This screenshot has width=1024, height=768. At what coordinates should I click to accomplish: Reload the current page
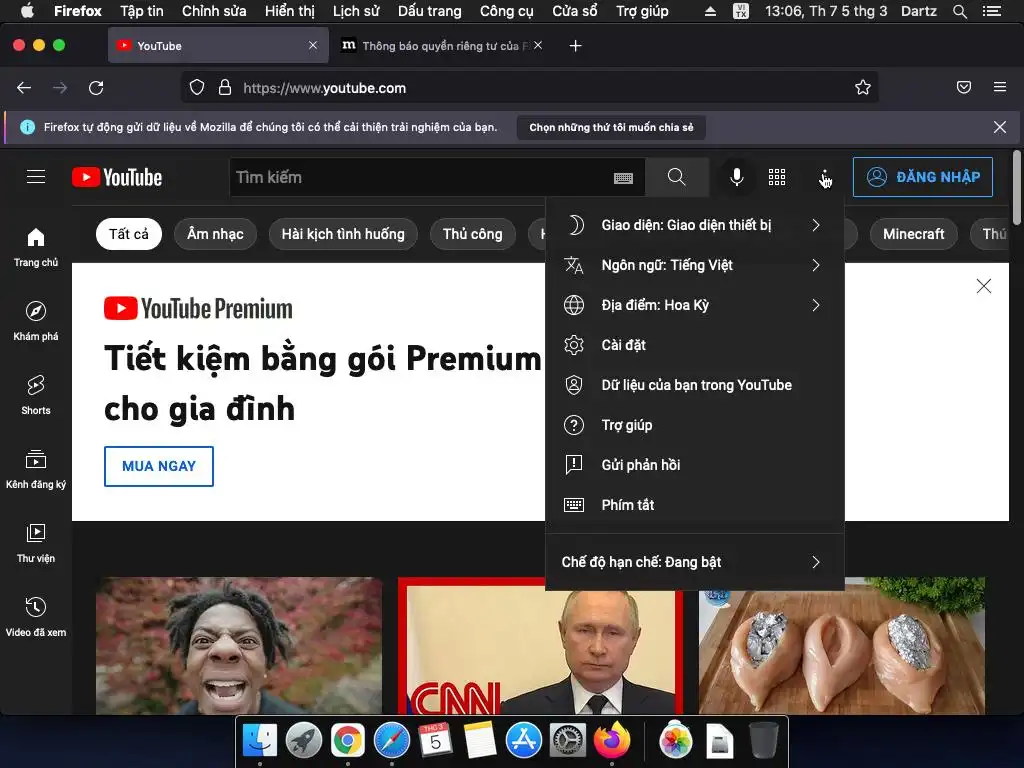[96, 88]
